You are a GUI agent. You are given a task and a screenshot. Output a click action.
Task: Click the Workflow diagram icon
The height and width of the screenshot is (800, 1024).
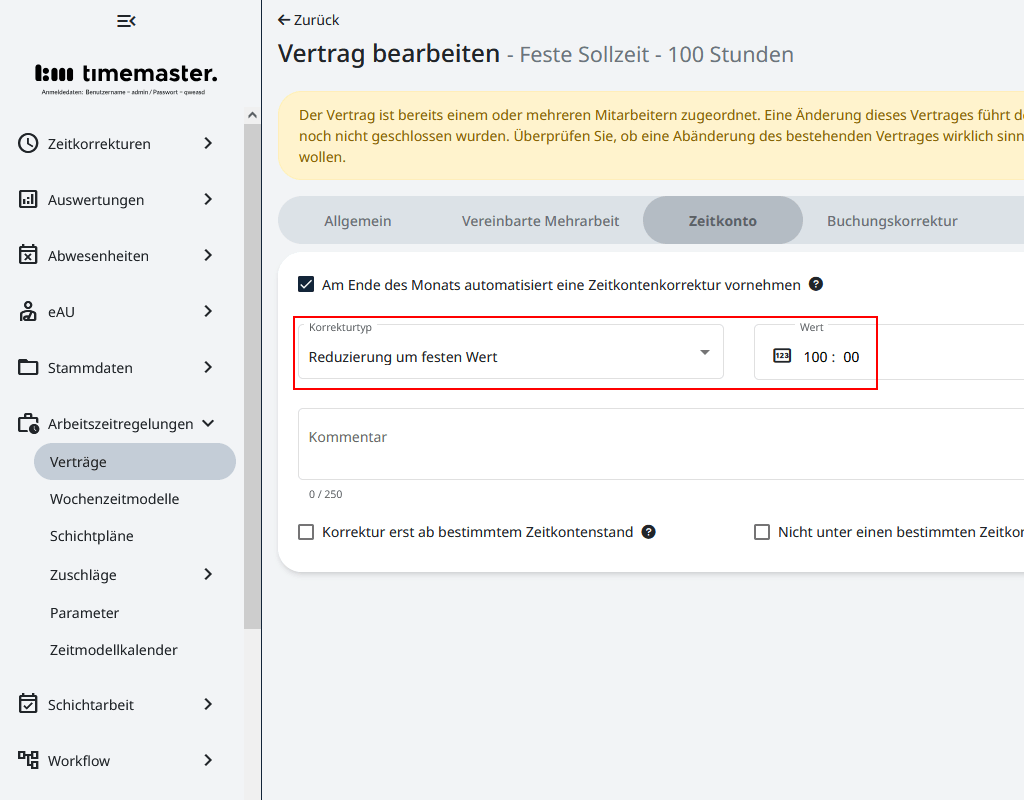click(x=28, y=760)
